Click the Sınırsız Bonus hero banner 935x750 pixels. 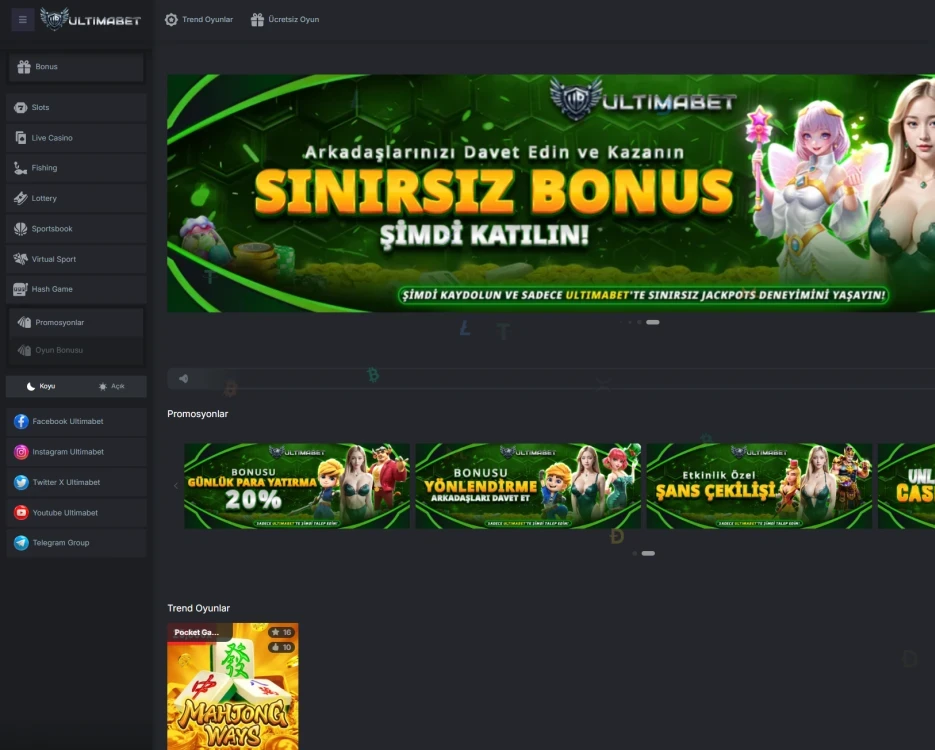point(551,193)
